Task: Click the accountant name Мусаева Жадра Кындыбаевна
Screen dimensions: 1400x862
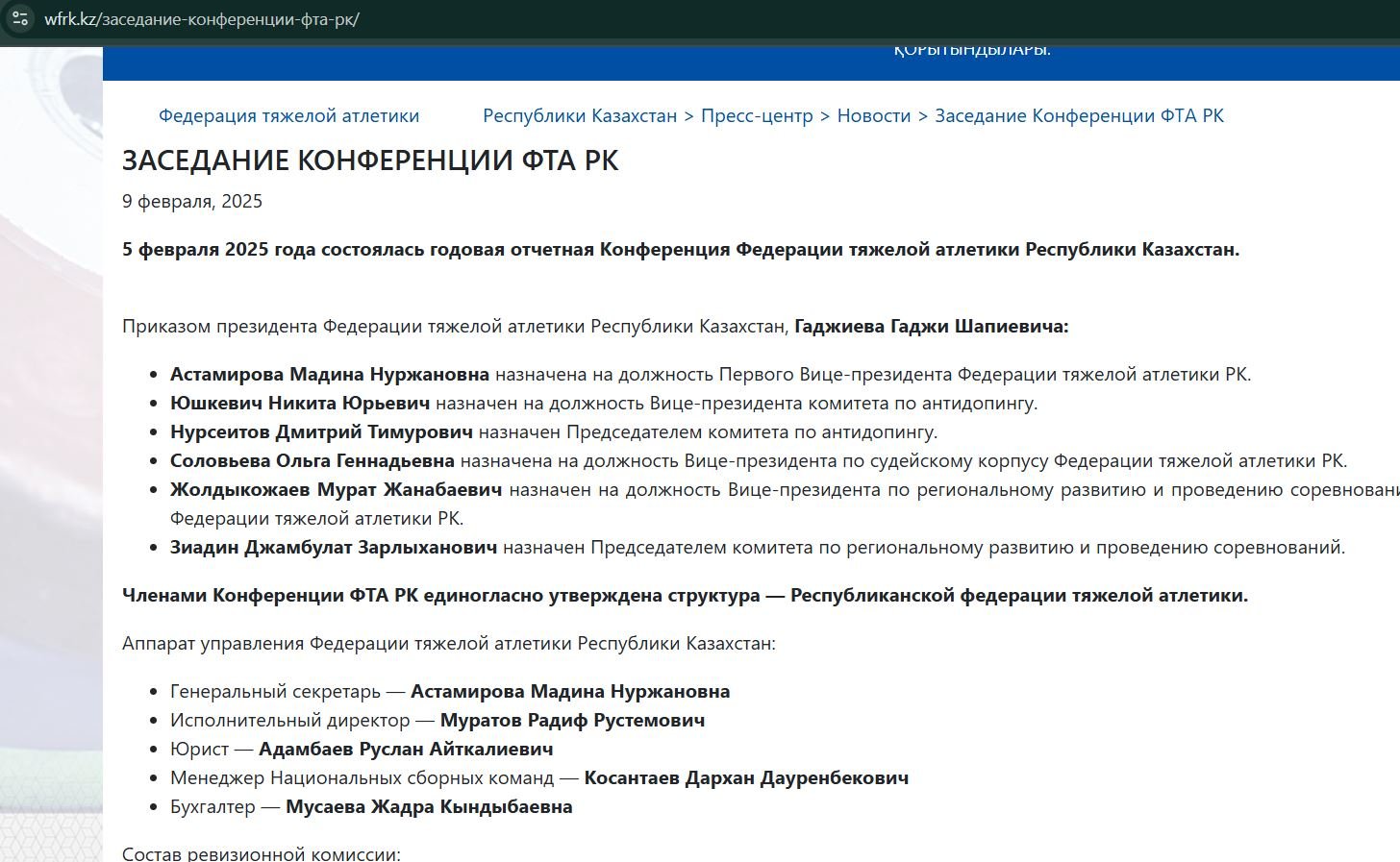Action: pyautogui.click(x=429, y=807)
